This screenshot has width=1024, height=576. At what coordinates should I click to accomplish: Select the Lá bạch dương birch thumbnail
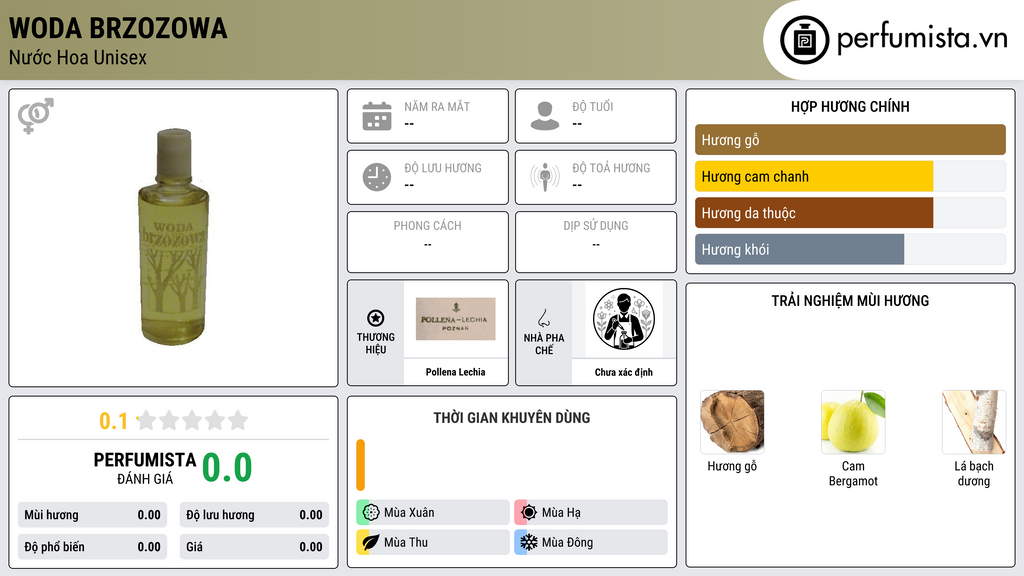pyautogui.click(x=974, y=422)
